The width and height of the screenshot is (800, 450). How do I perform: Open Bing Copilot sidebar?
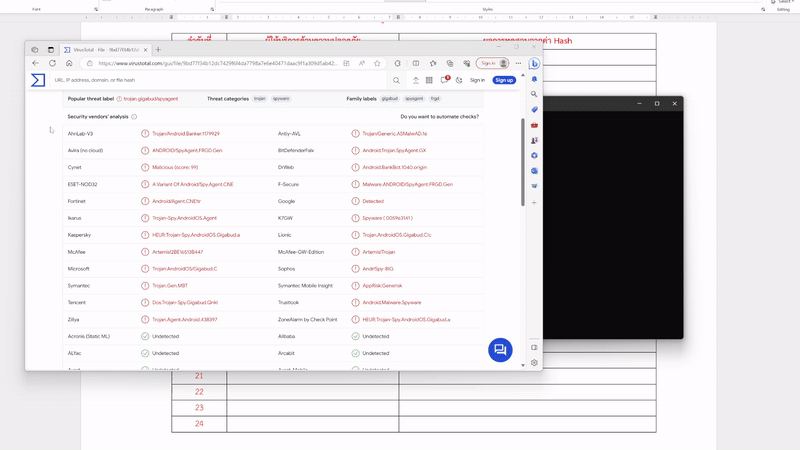point(534,64)
